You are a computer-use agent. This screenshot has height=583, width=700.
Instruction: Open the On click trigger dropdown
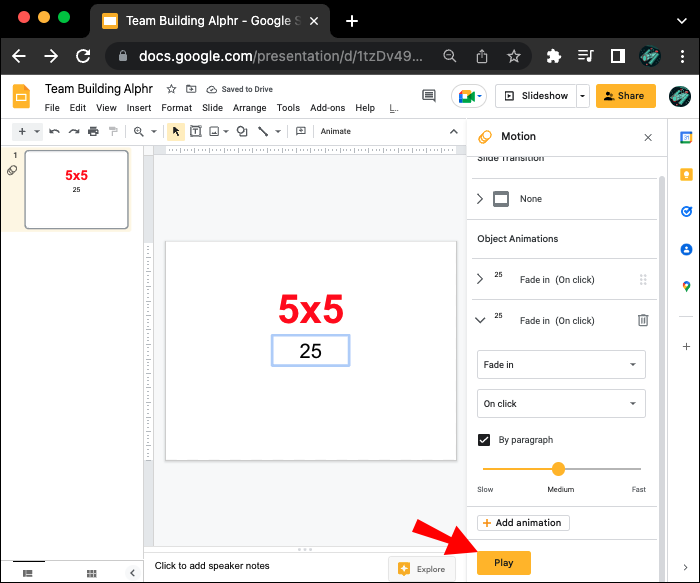[x=561, y=404]
